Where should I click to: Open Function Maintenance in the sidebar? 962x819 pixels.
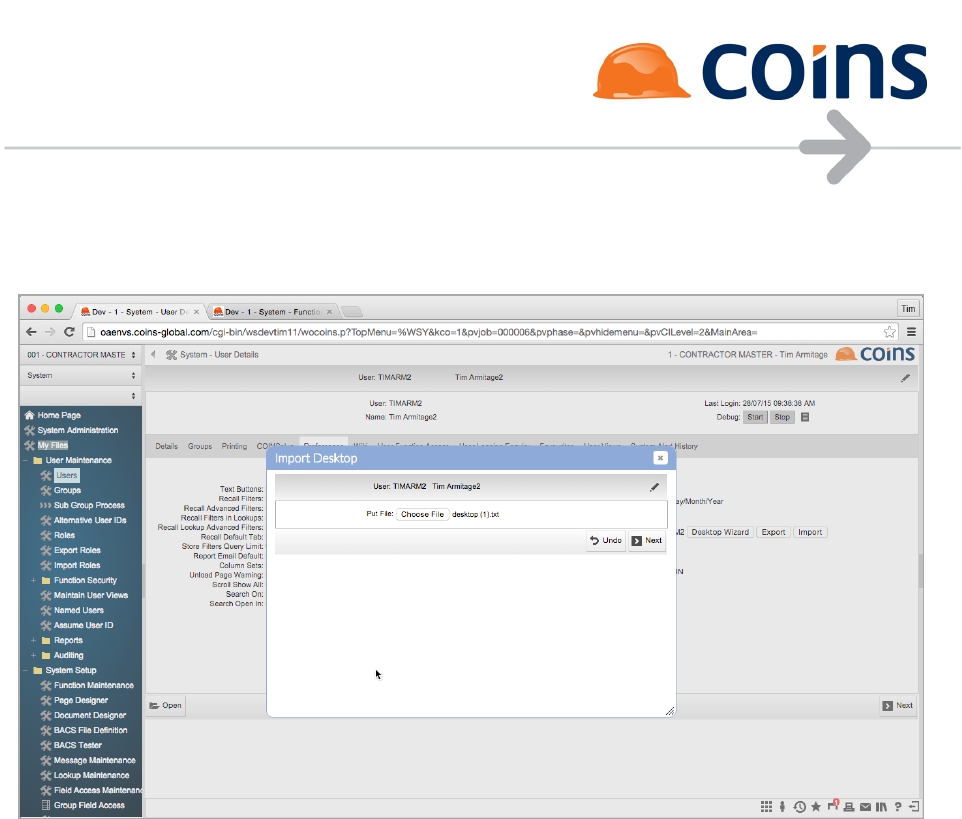click(x=94, y=685)
